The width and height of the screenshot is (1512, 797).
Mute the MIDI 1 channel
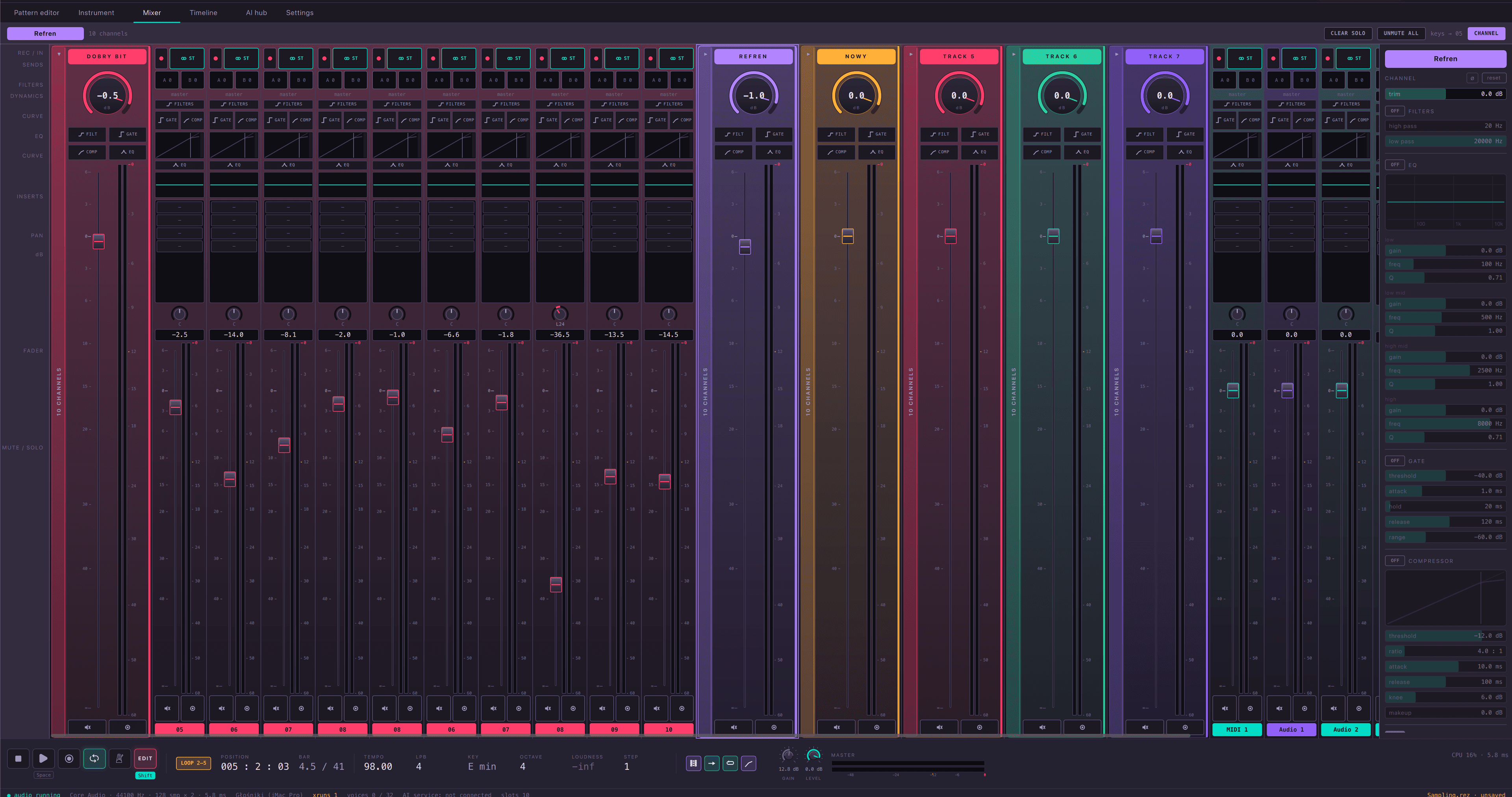pyautogui.click(x=1225, y=708)
